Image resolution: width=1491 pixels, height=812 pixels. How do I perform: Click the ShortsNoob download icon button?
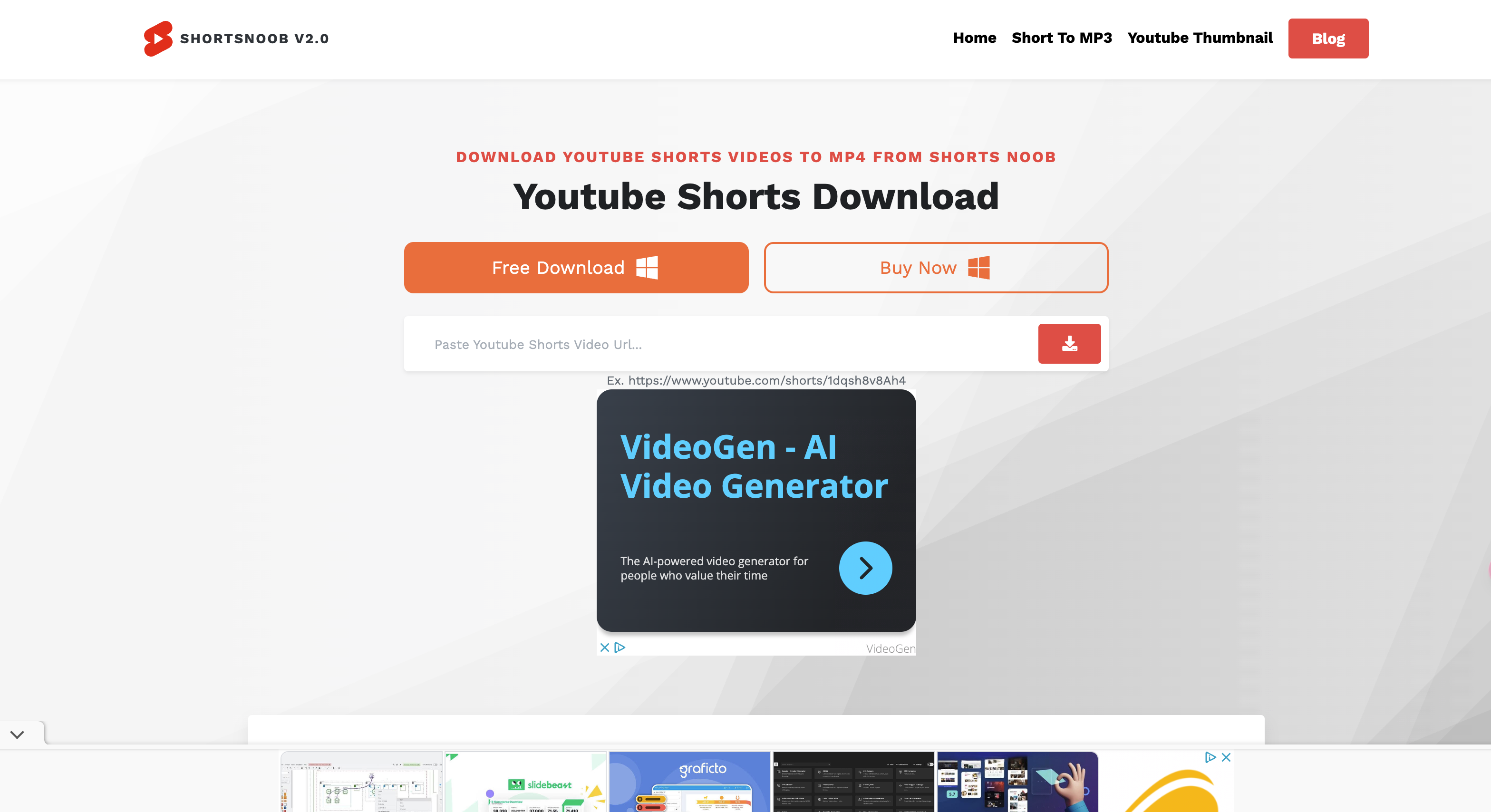pyautogui.click(x=1069, y=343)
